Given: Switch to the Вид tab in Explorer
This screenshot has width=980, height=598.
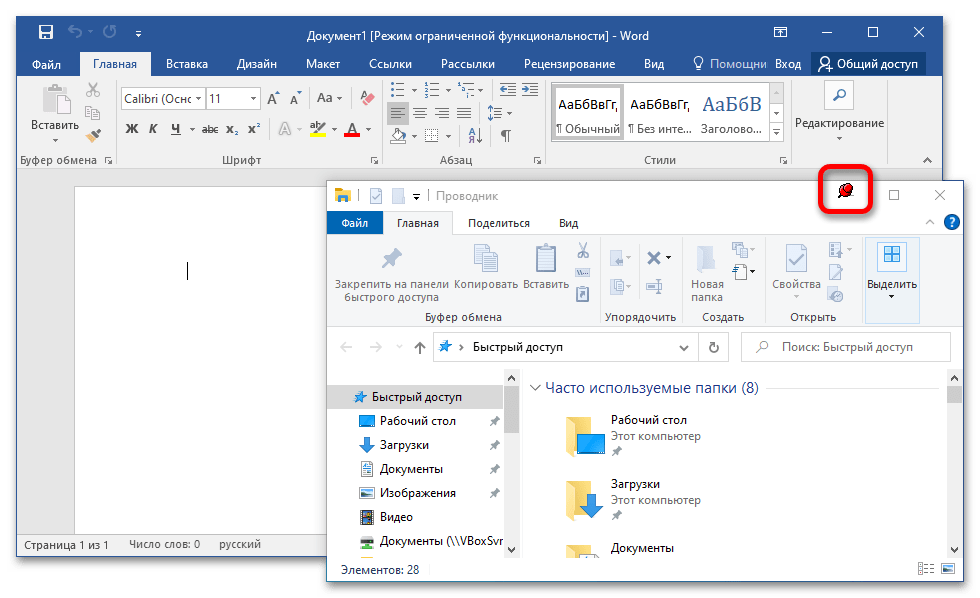Looking at the screenshot, I should coord(568,223).
